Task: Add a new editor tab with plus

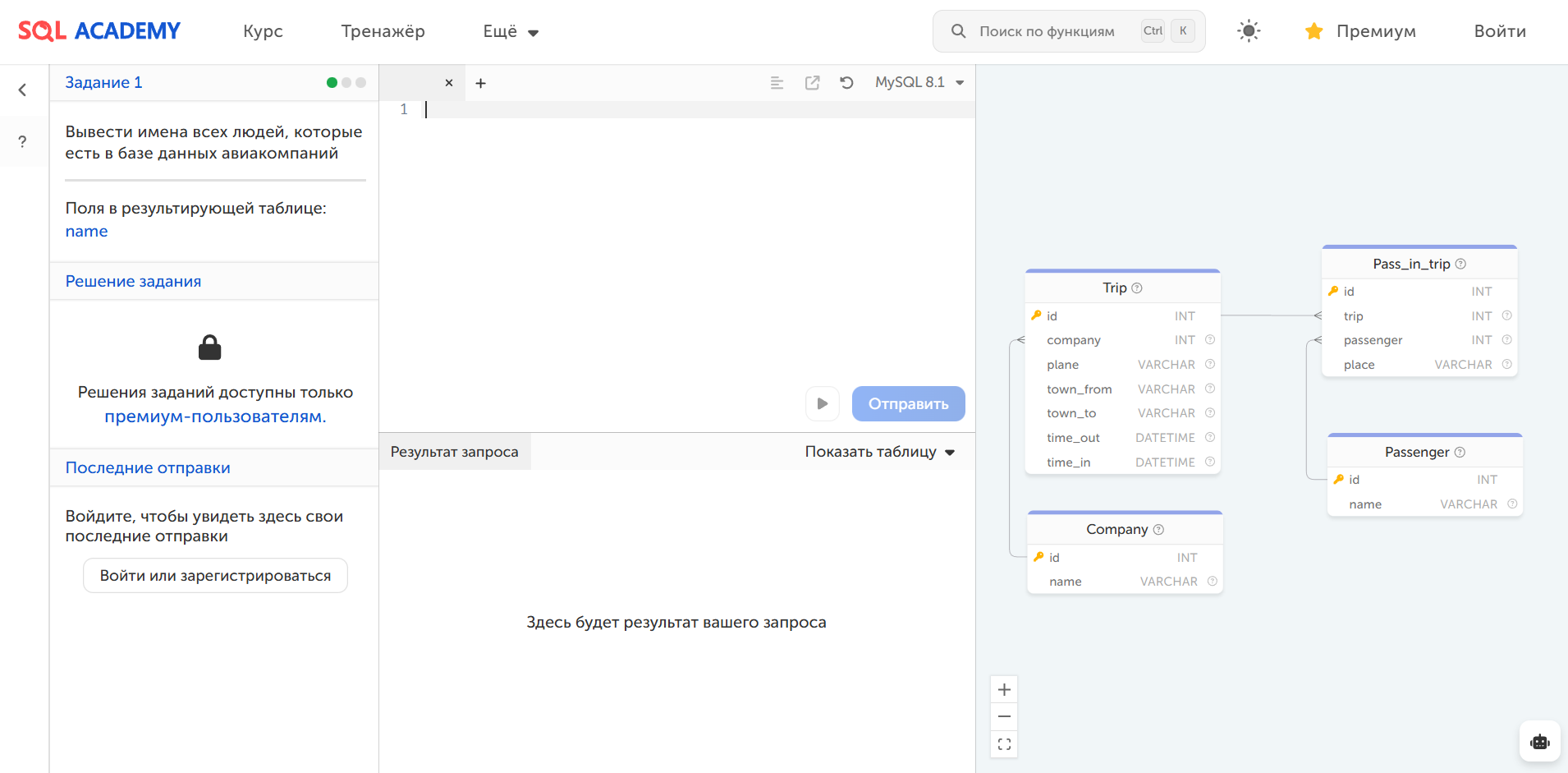Action: 481,83
